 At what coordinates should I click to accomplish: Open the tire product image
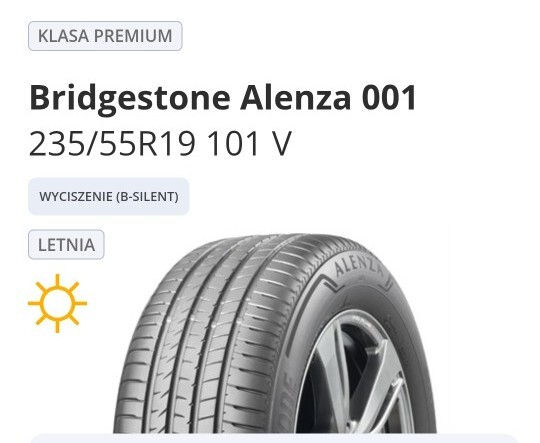point(274,333)
